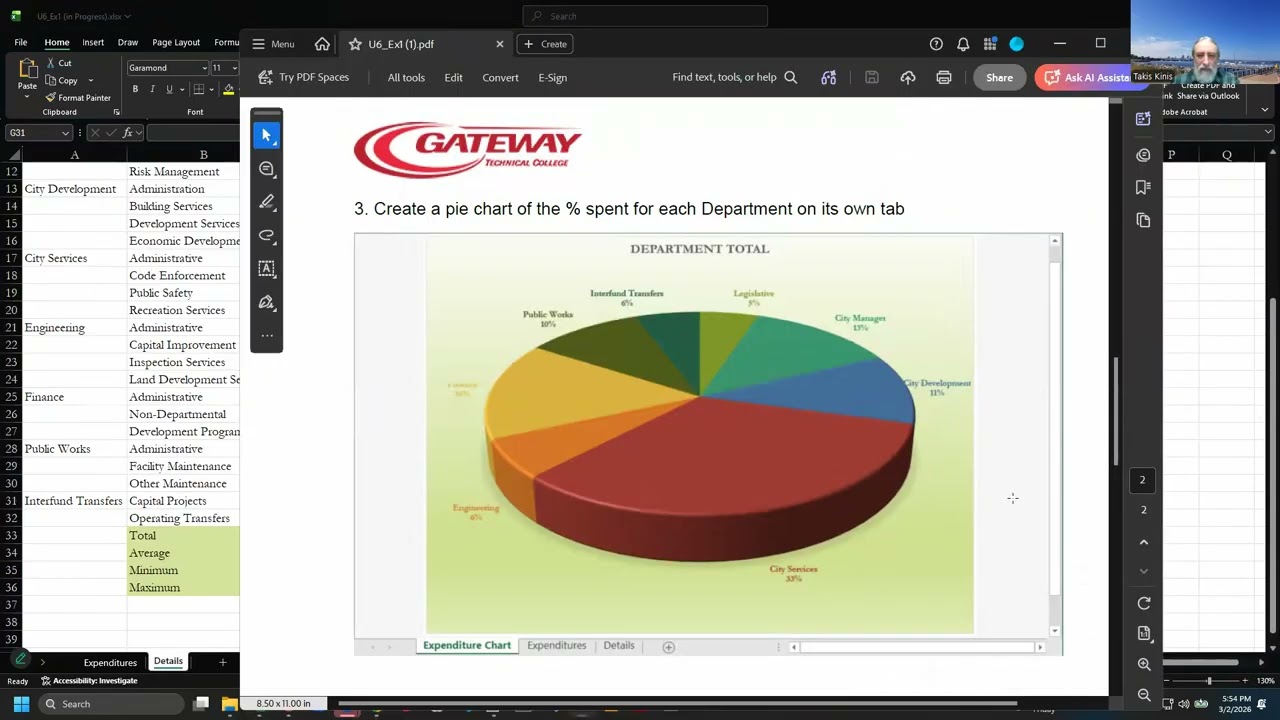Open the Windows Start menu
Viewport: 1280px width, 720px height.
click(21, 704)
